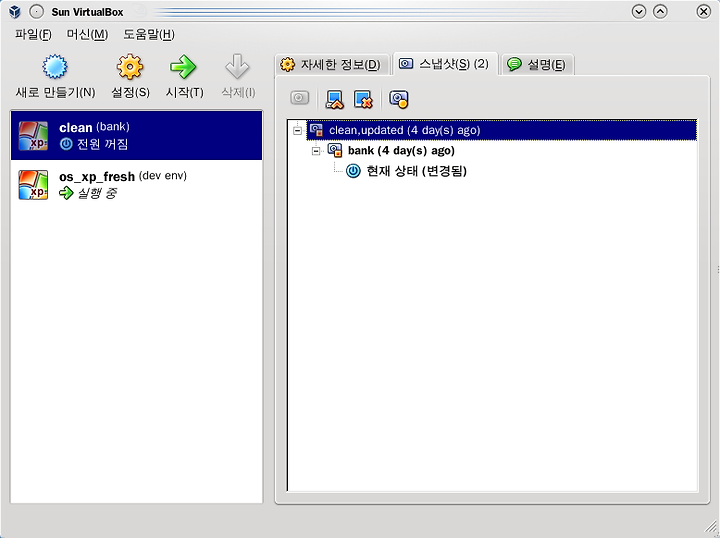This screenshot has width=720, height=538.
Task: Minimize the Sun VirtualBox window
Action: pyautogui.click(x=639, y=11)
